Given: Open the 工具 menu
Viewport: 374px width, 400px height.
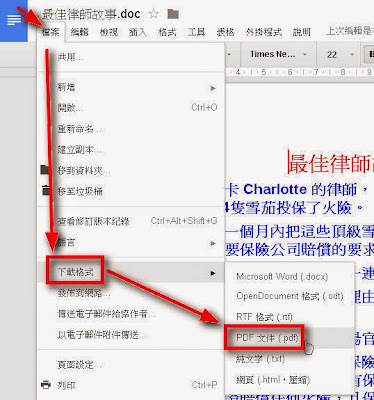Looking at the screenshot, I should [x=196, y=32].
